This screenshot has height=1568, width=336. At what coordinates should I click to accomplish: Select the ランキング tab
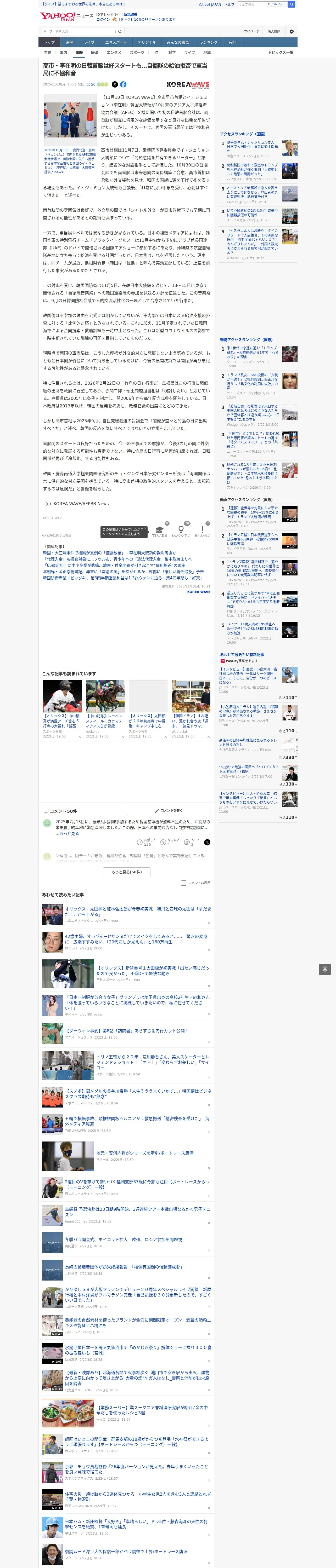209,42
